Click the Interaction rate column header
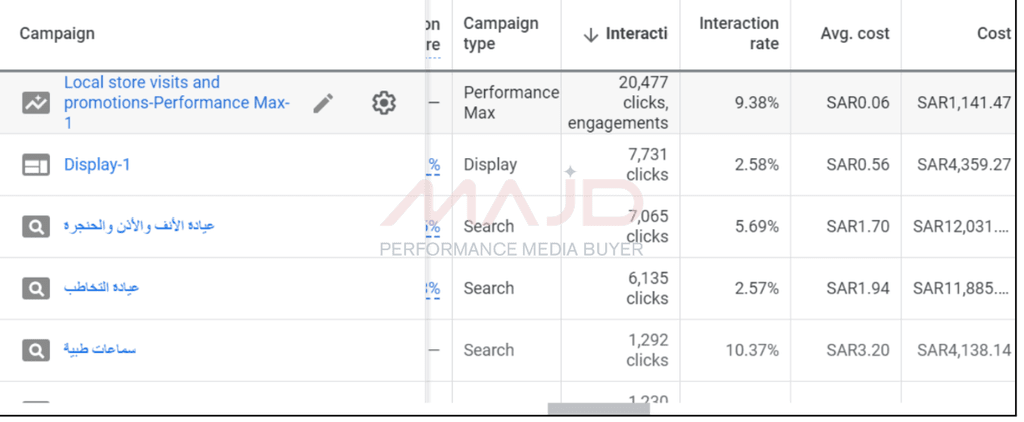The height and width of the screenshot is (422, 1024). 738,33
